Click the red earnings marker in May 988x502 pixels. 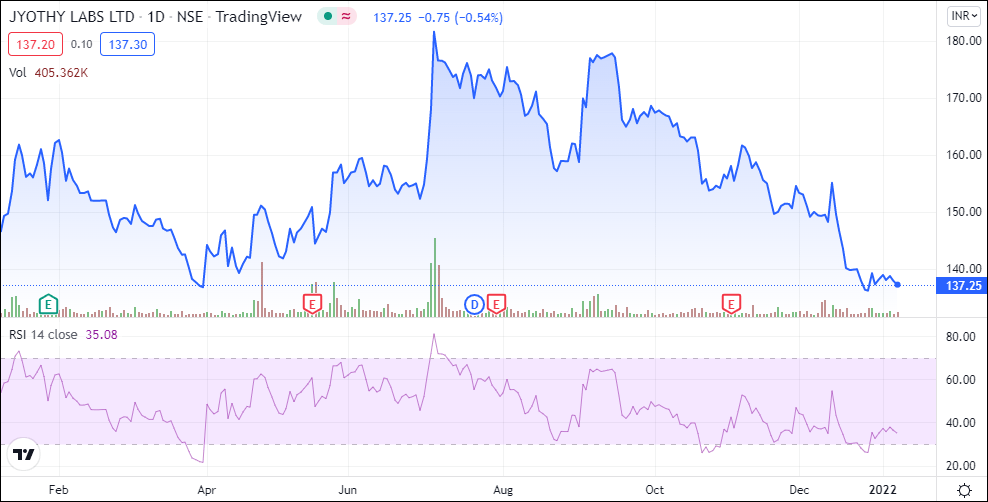(312, 304)
